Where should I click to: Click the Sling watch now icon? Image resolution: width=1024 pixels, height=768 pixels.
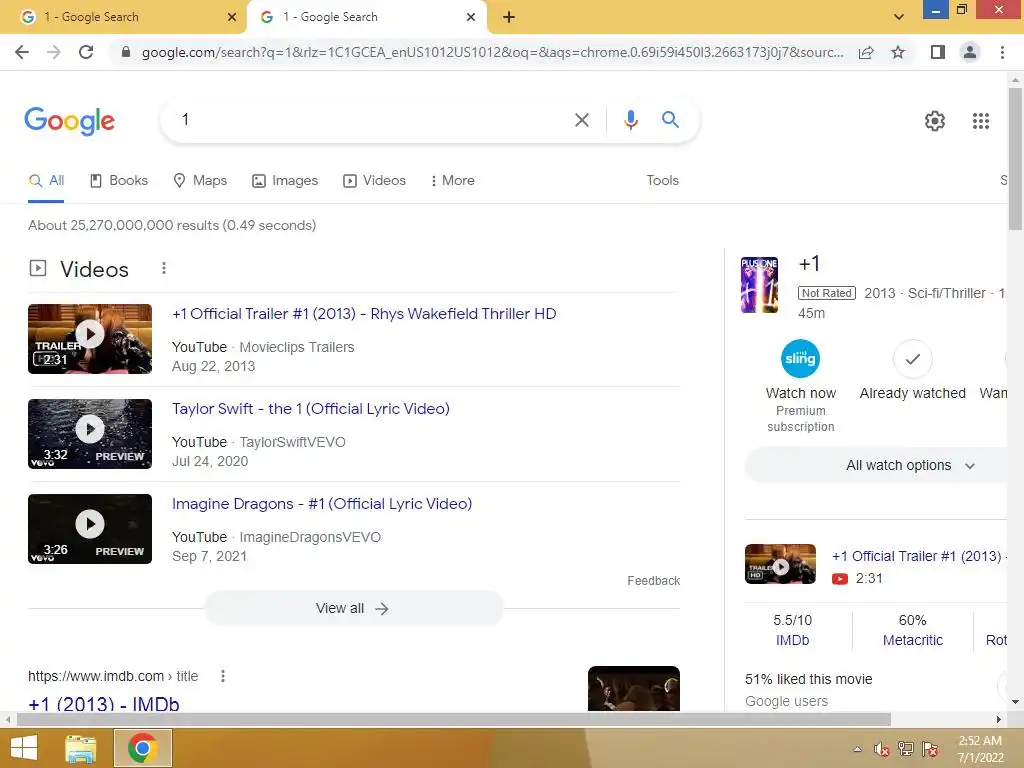(800, 359)
